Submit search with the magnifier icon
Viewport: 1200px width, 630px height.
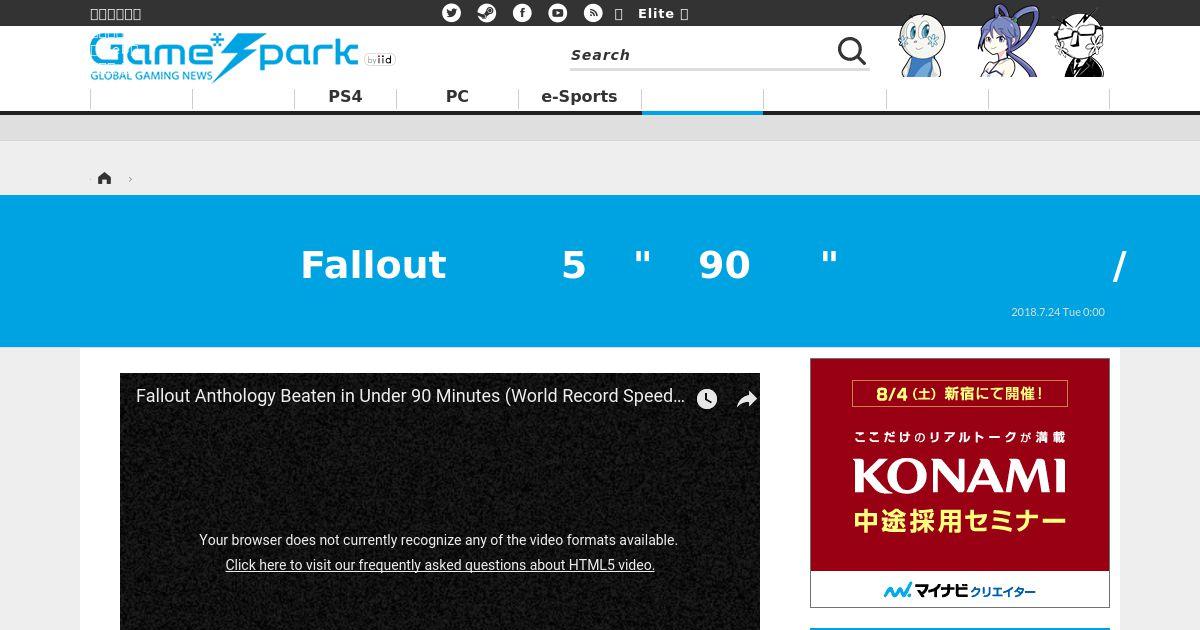tap(851, 51)
